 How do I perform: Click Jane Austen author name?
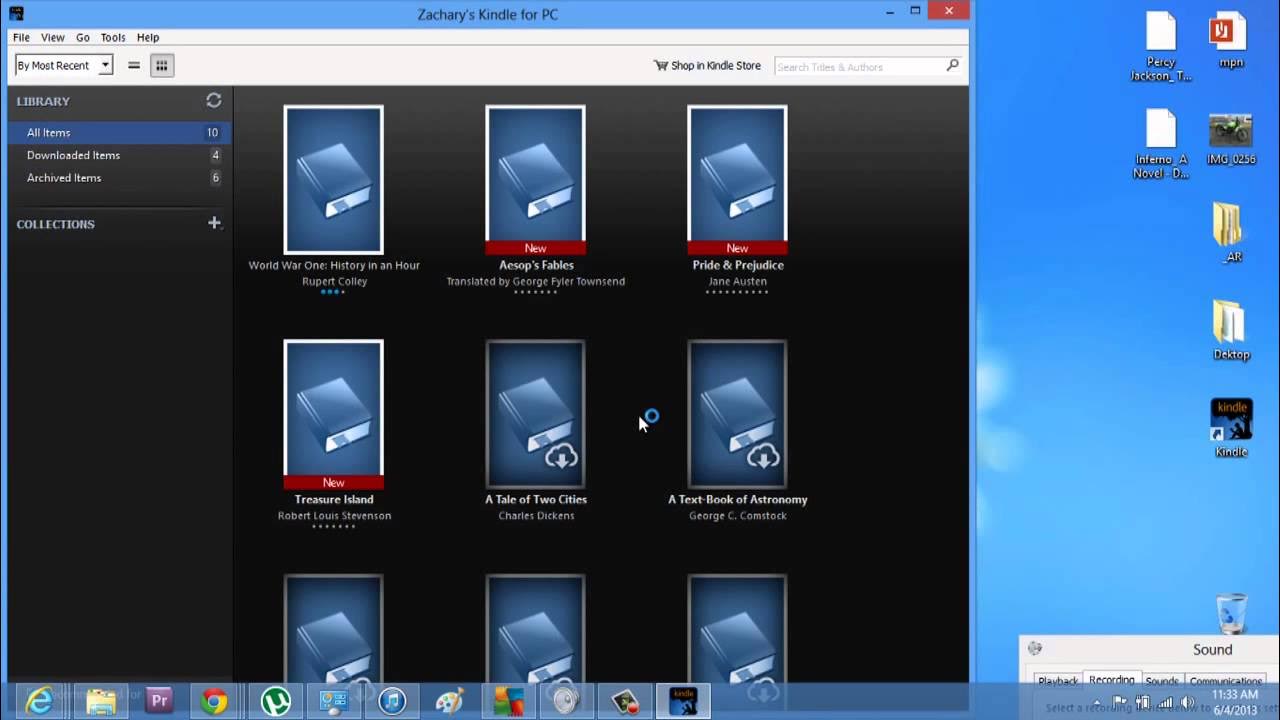coord(738,281)
